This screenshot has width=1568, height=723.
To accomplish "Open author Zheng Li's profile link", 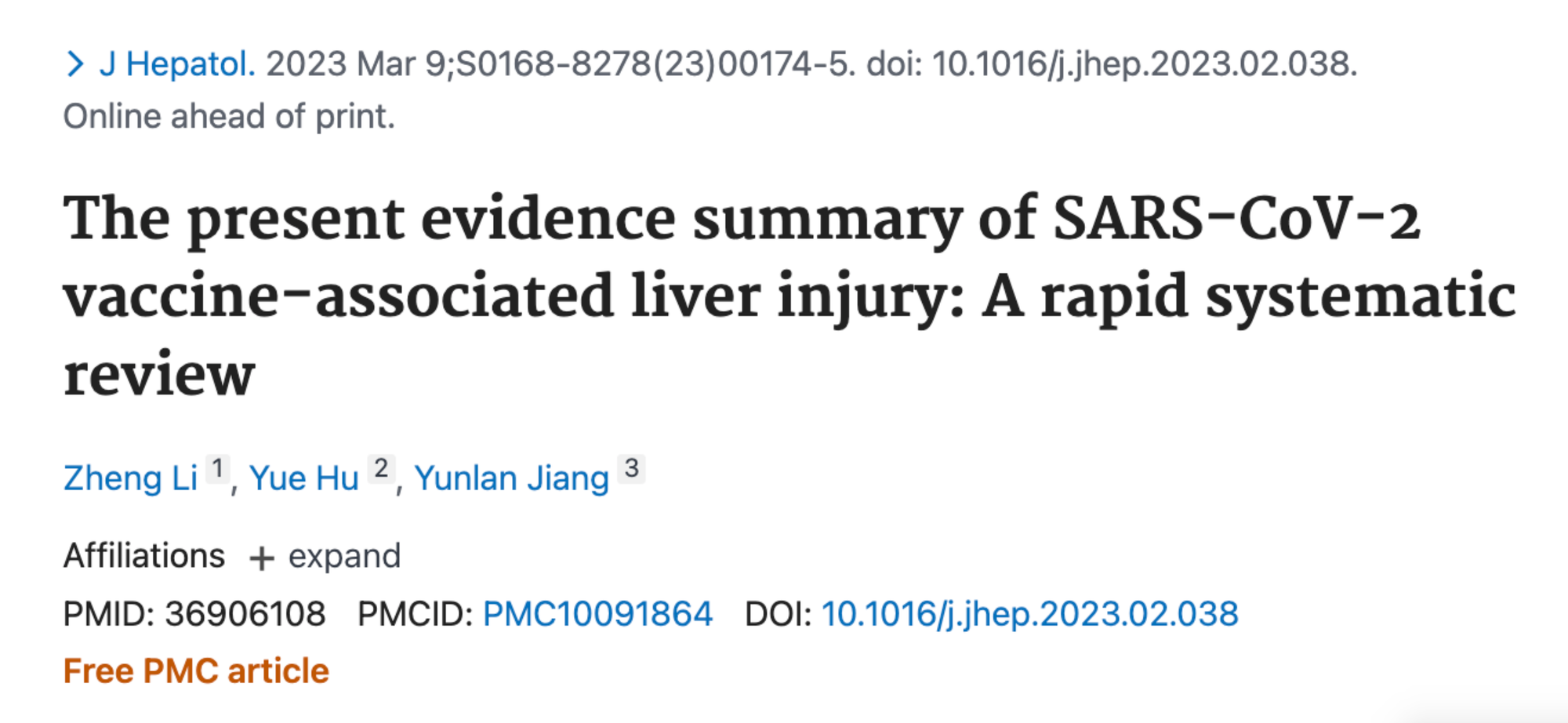I will pos(130,478).
